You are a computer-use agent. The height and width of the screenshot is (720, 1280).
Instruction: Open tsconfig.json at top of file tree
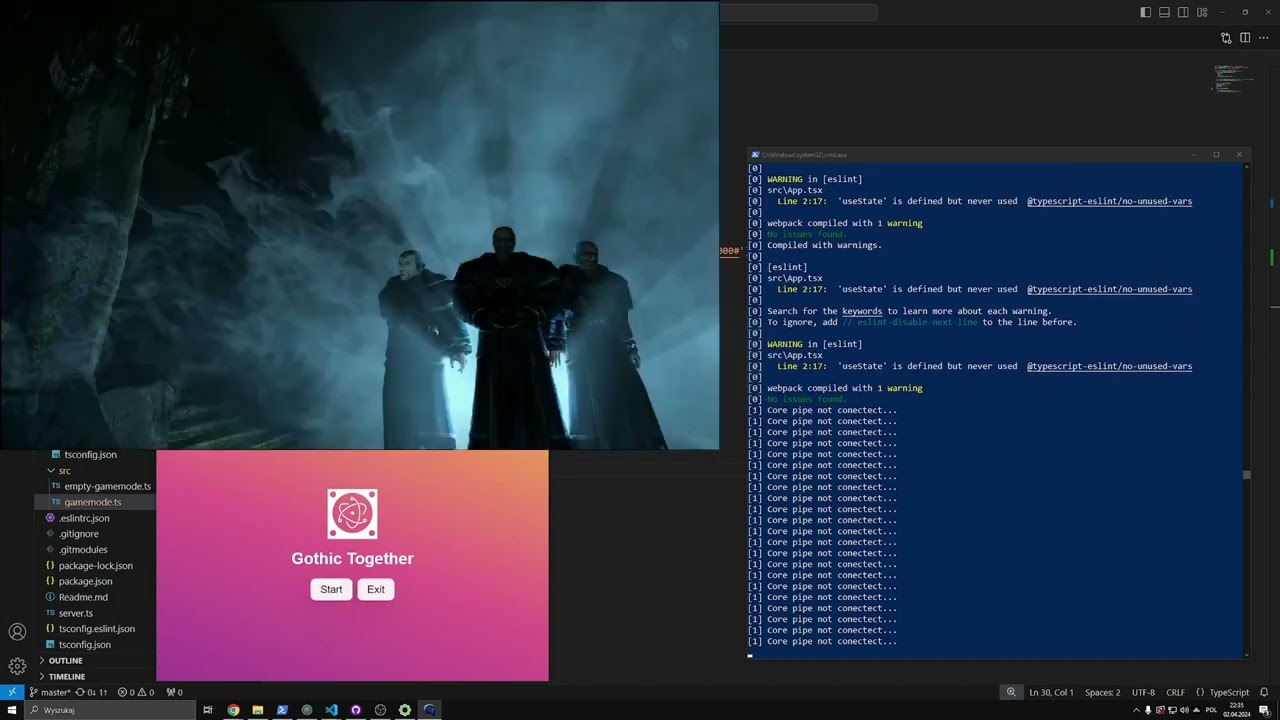pyautogui.click(x=90, y=454)
